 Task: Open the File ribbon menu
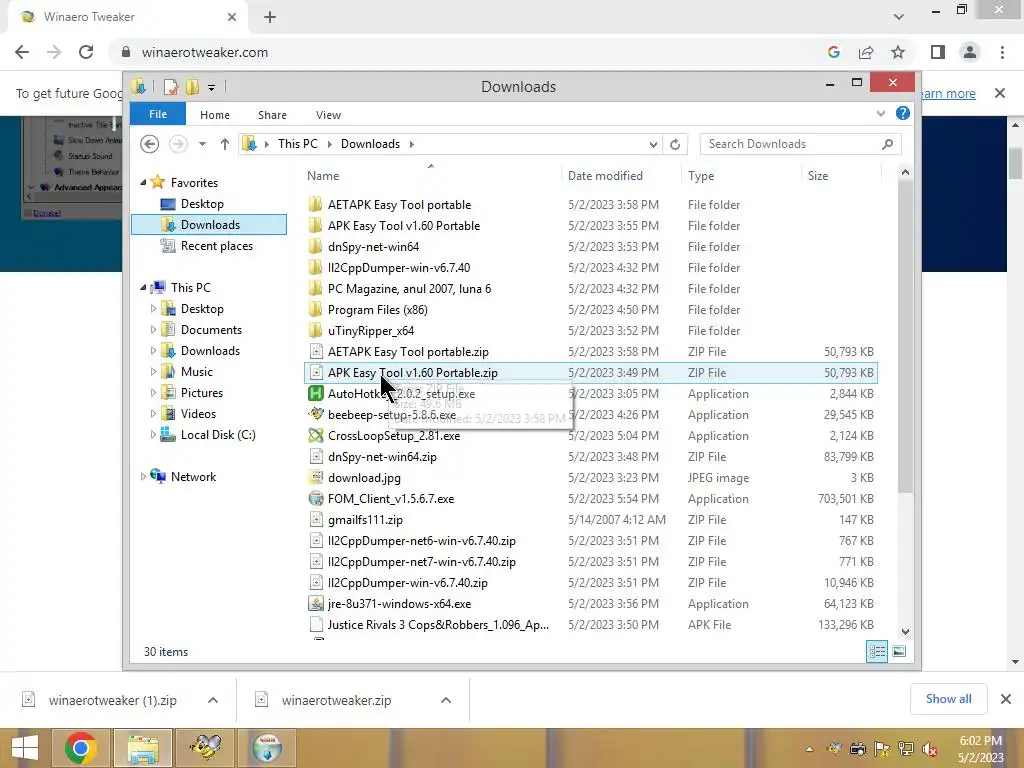pos(158,114)
